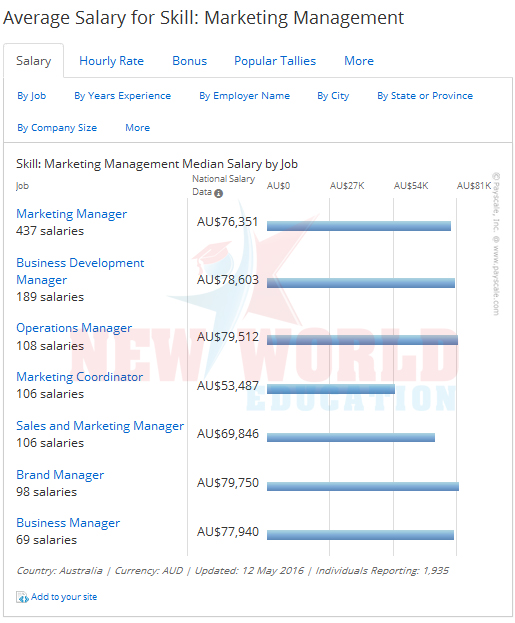Open the Popular Tallies tab
This screenshot has width=515, height=623.
tap(275, 61)
